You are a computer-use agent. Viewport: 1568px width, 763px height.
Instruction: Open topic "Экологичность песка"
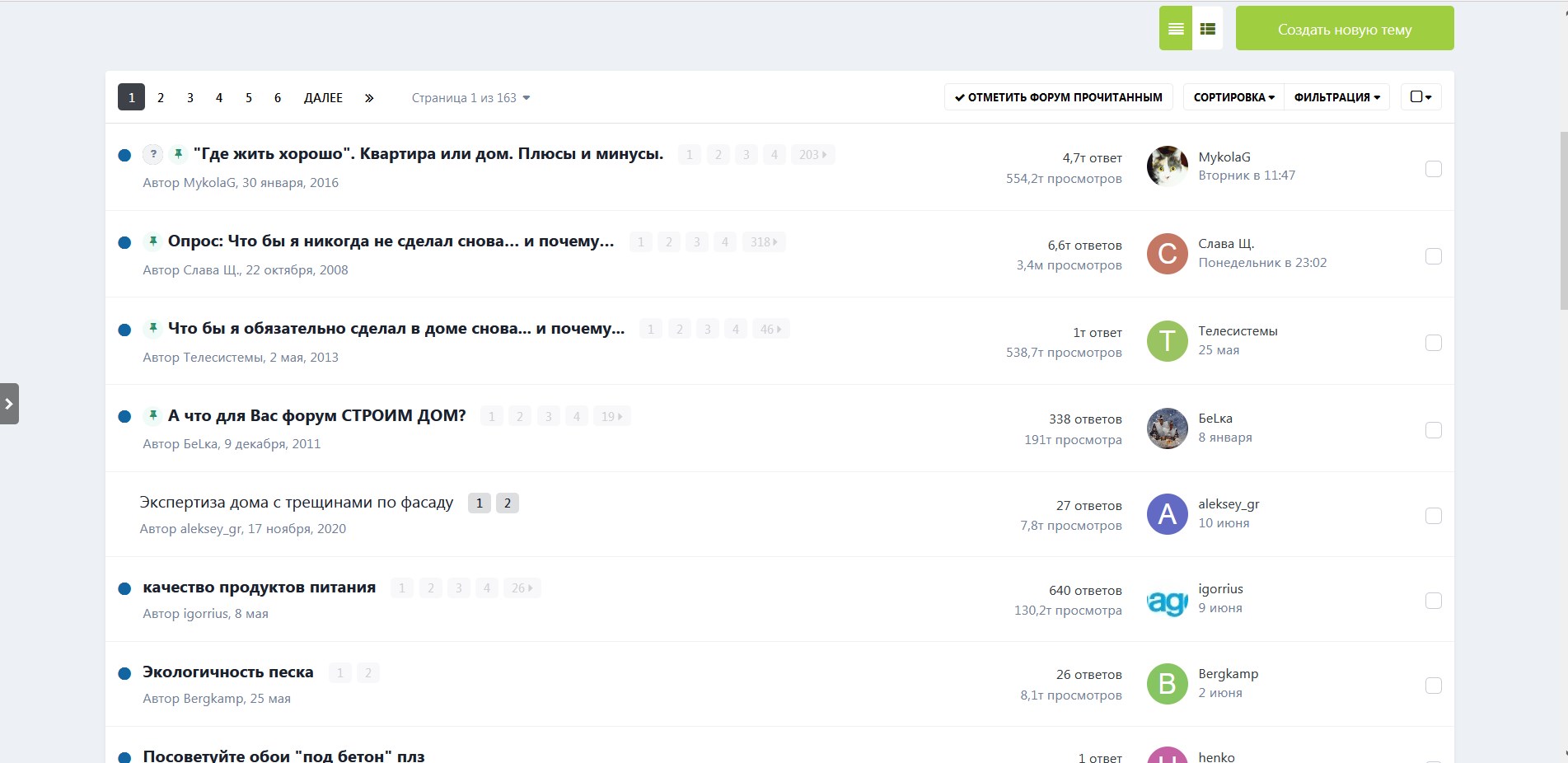[228, 672]
